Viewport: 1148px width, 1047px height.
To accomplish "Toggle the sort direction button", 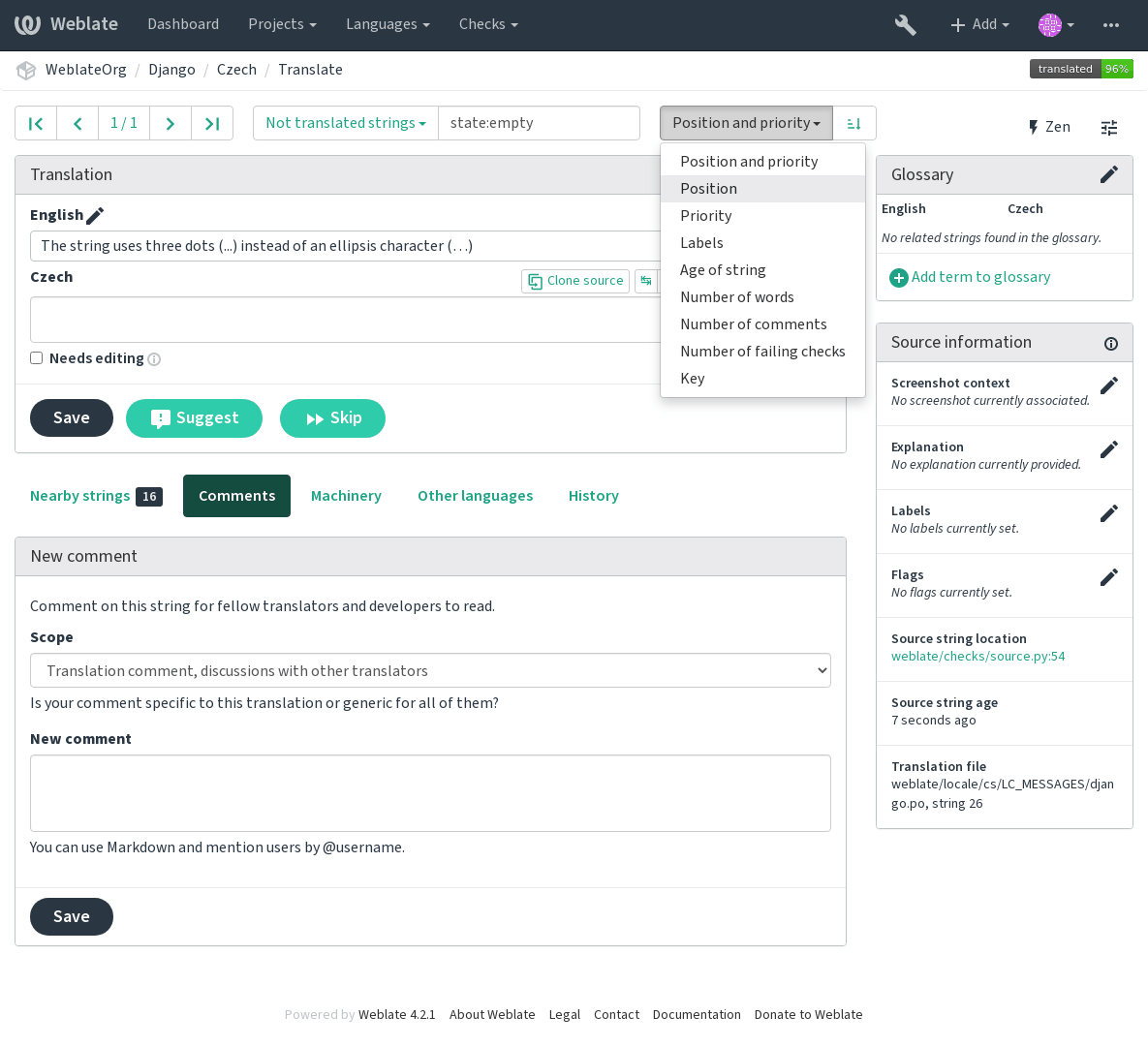I will [853, 124].
